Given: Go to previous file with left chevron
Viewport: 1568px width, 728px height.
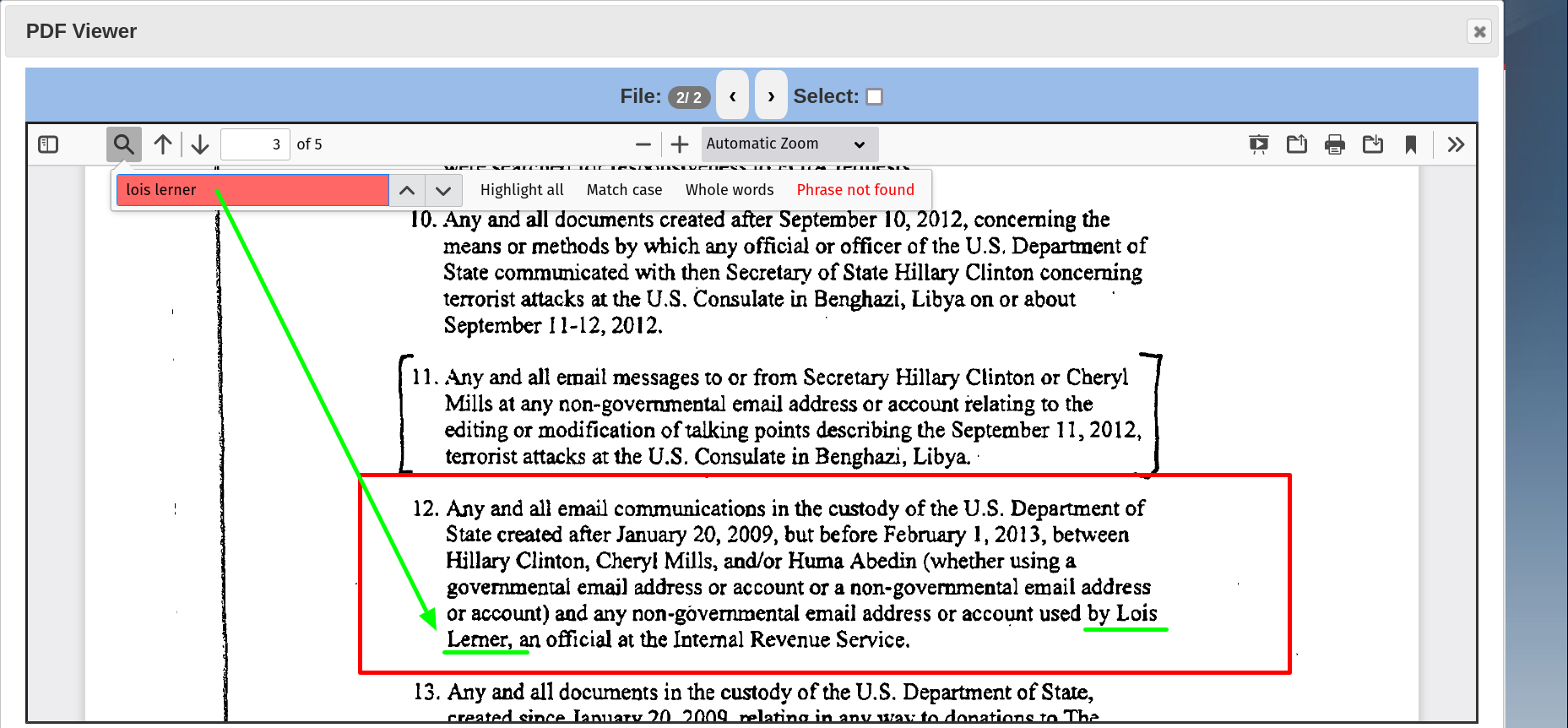Looking at the screenshot, I should tap(732, 95).
